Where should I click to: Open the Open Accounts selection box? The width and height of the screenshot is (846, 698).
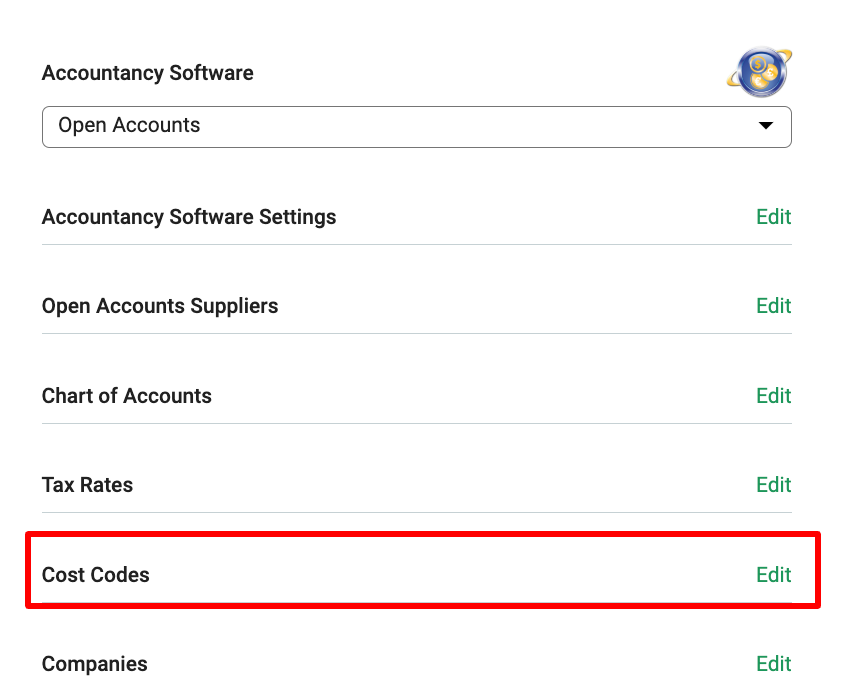point(417,127)
